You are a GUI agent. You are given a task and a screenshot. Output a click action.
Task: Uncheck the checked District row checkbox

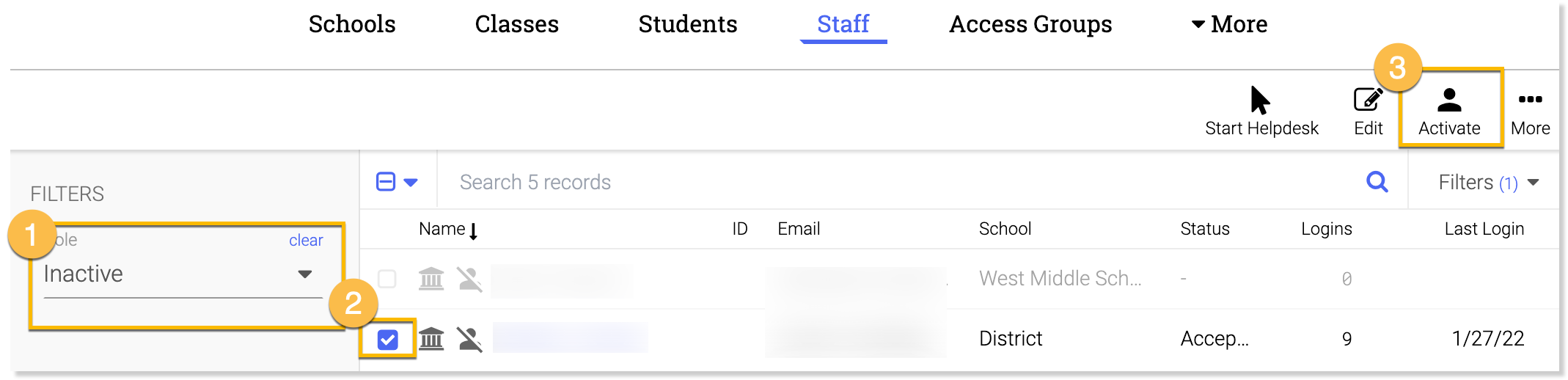(387, 339)
